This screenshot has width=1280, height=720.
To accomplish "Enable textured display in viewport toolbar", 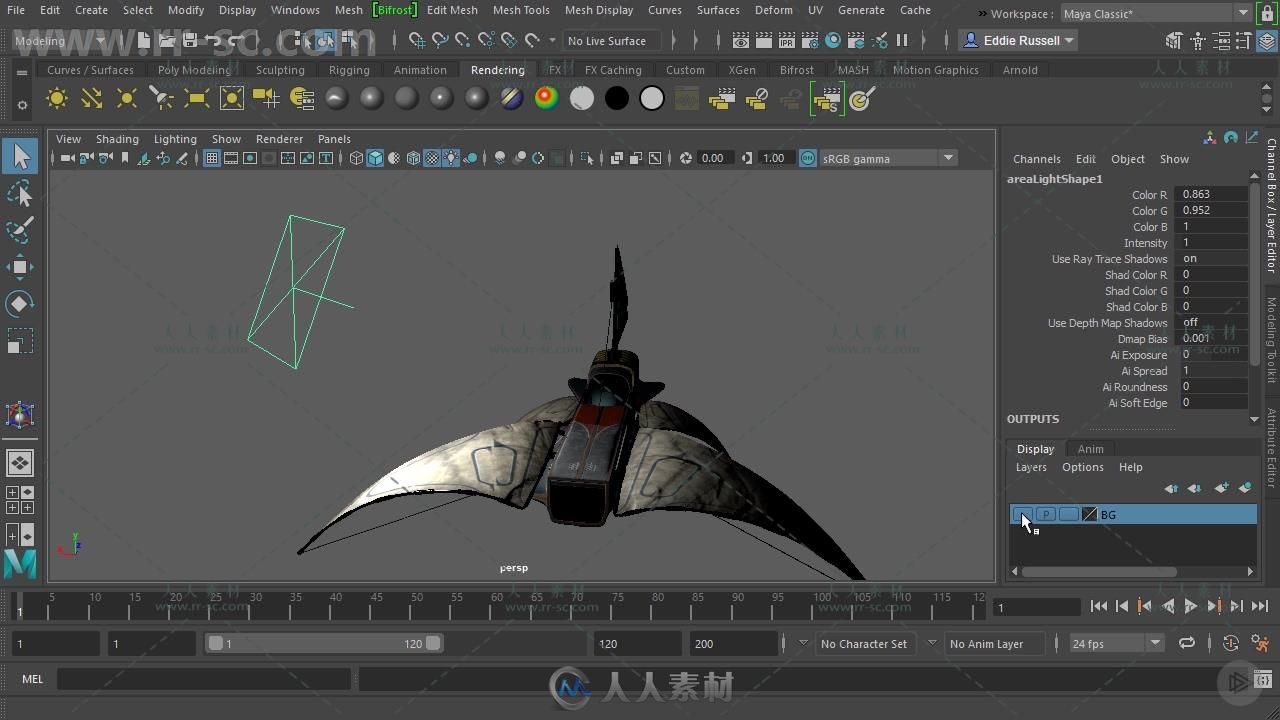I will point(432,158).
